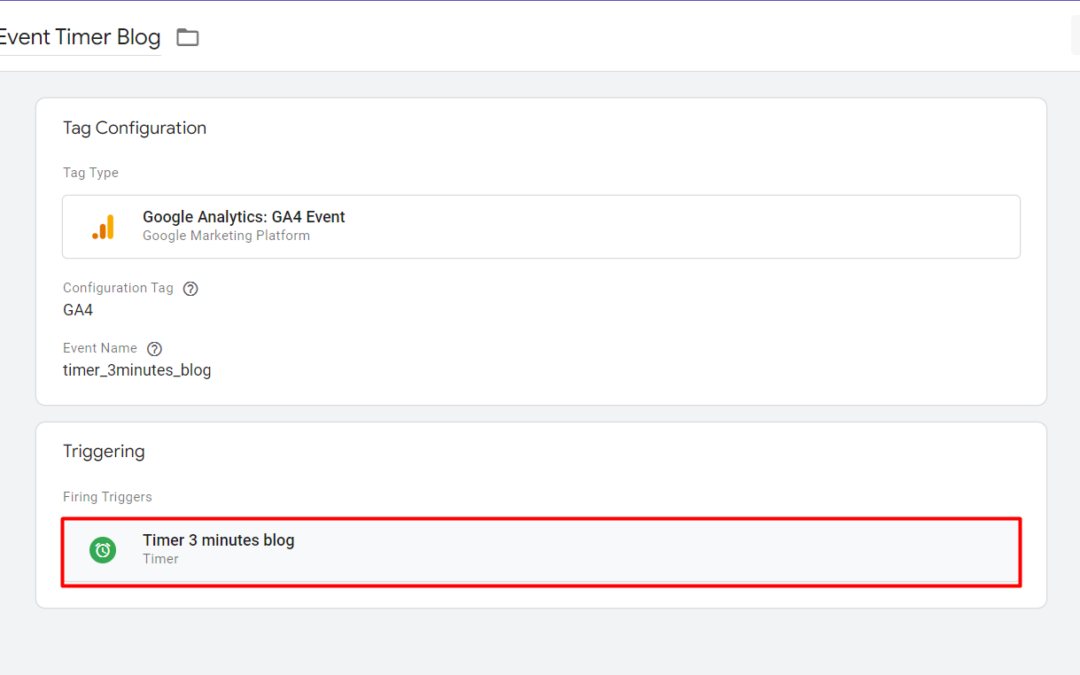
Task: Select the Google Analytics: GA4 Event title
Action: pyautogui.click(x=243, y=217)
